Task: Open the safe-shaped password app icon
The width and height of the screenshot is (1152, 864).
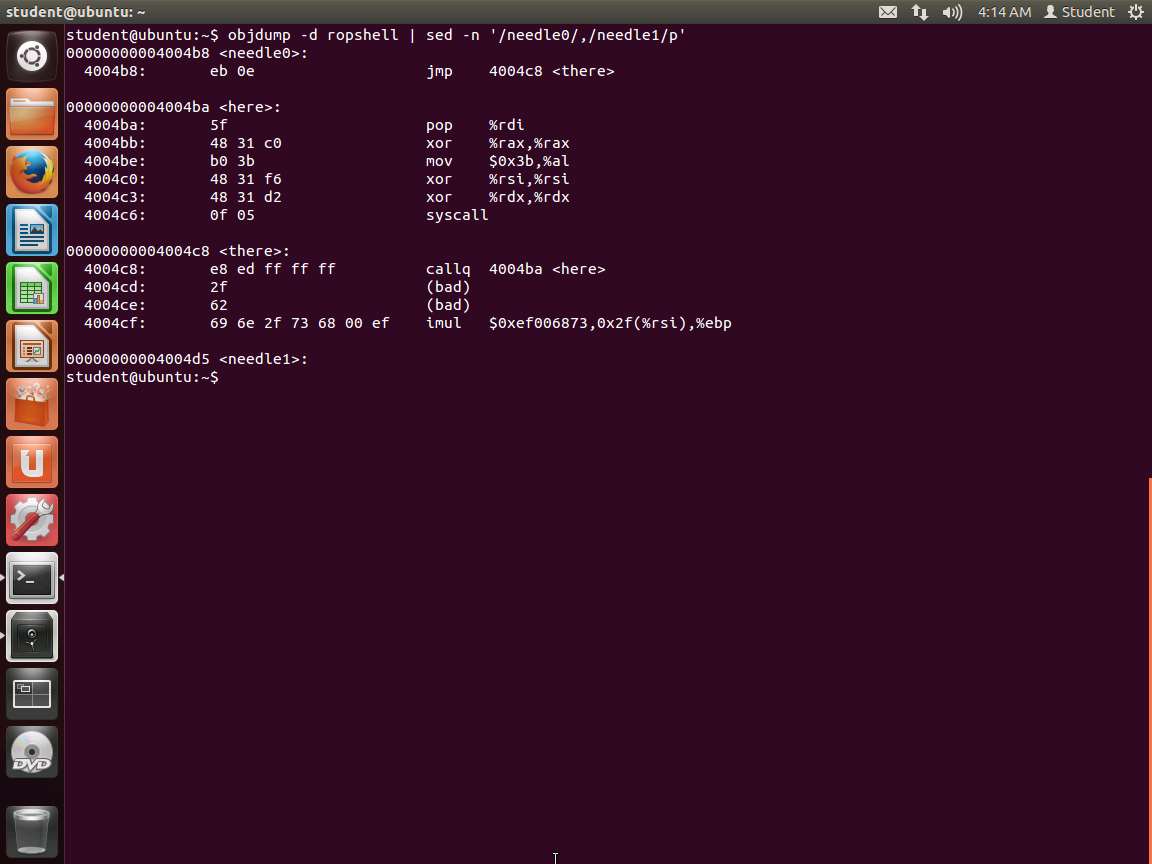Action: [32, 636]
